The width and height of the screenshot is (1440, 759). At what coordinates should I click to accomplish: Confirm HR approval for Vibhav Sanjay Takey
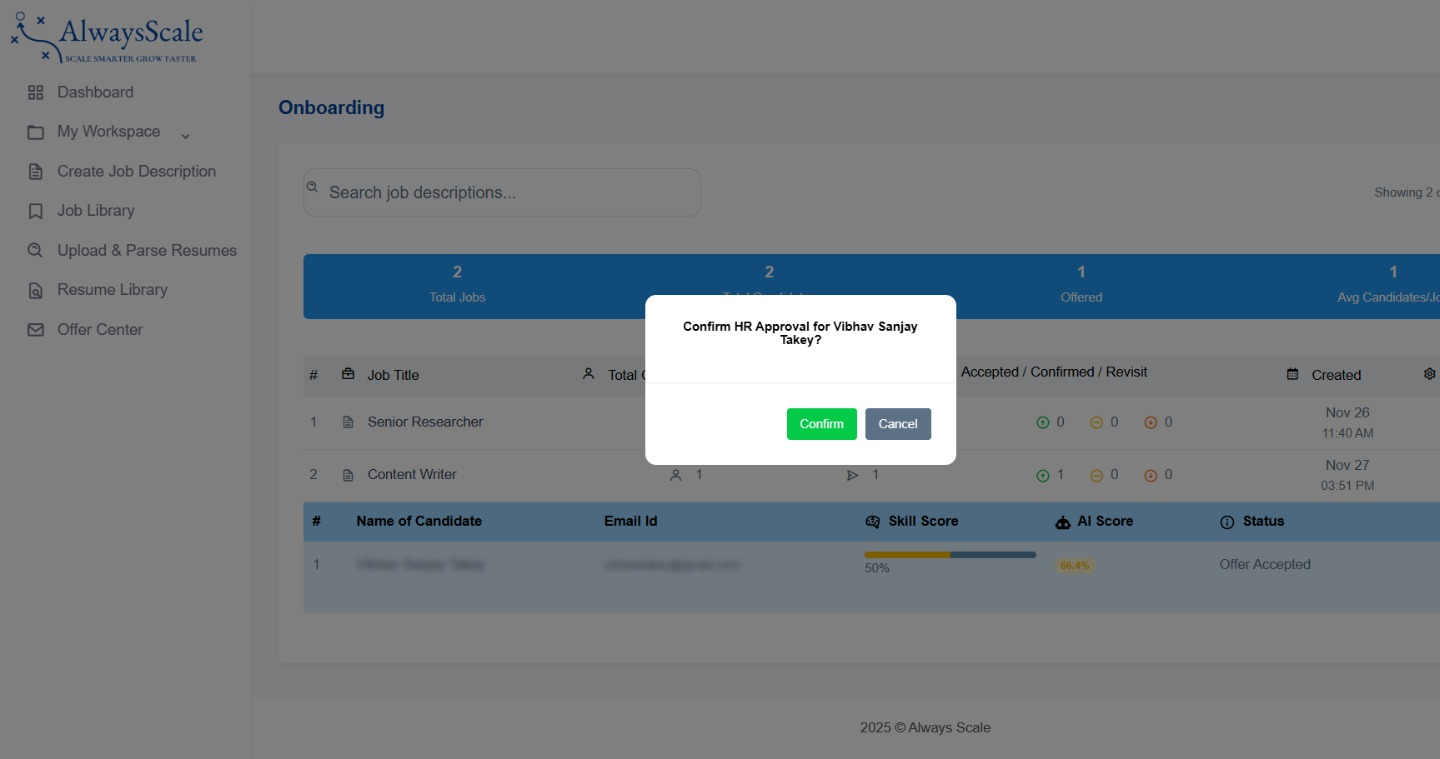point(821,424)
